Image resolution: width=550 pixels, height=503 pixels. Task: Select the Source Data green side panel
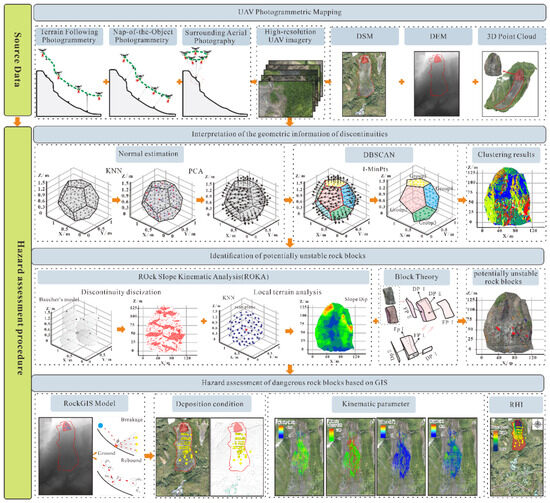click(x=18, y=60)
